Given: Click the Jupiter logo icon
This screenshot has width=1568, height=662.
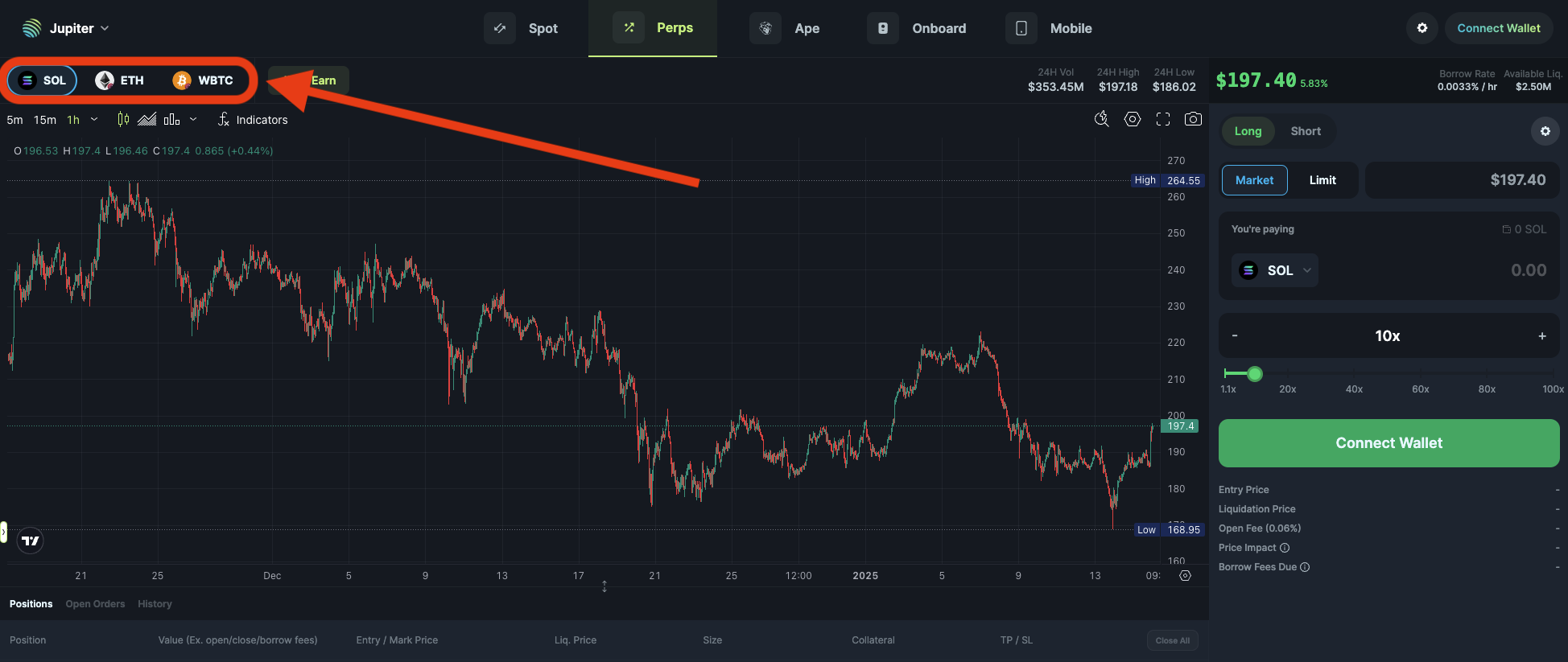Looking at the screenshot, I should 31,28.
